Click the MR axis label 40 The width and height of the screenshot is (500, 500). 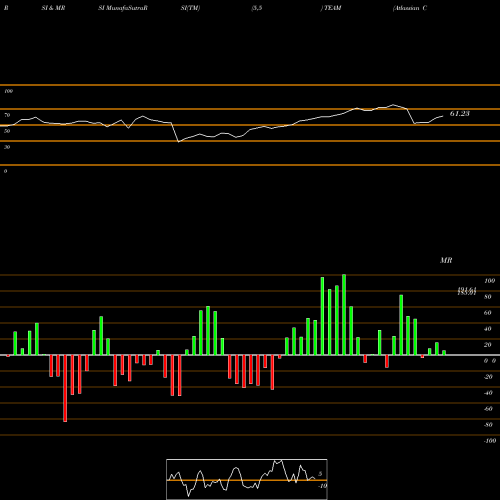point(488,329)
